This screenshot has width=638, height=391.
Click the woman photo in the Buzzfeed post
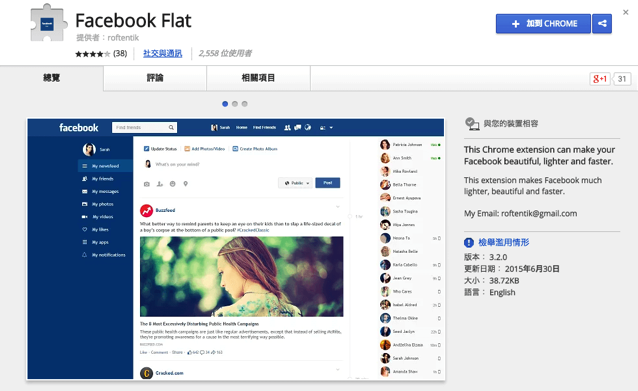pyautogui.click(x=242, y=277)
